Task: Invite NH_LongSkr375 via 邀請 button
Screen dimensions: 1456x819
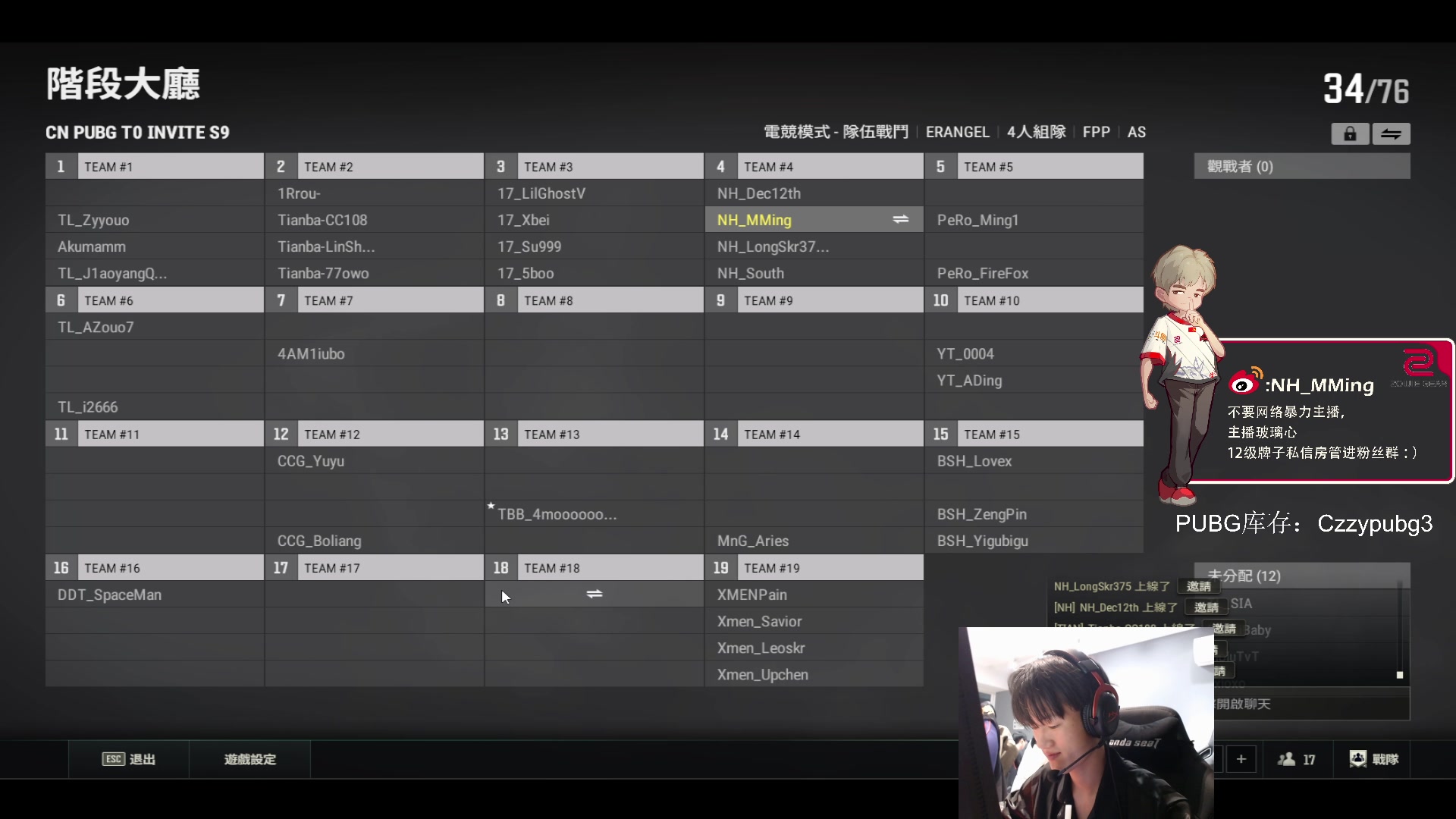Action: [1198, 586]
